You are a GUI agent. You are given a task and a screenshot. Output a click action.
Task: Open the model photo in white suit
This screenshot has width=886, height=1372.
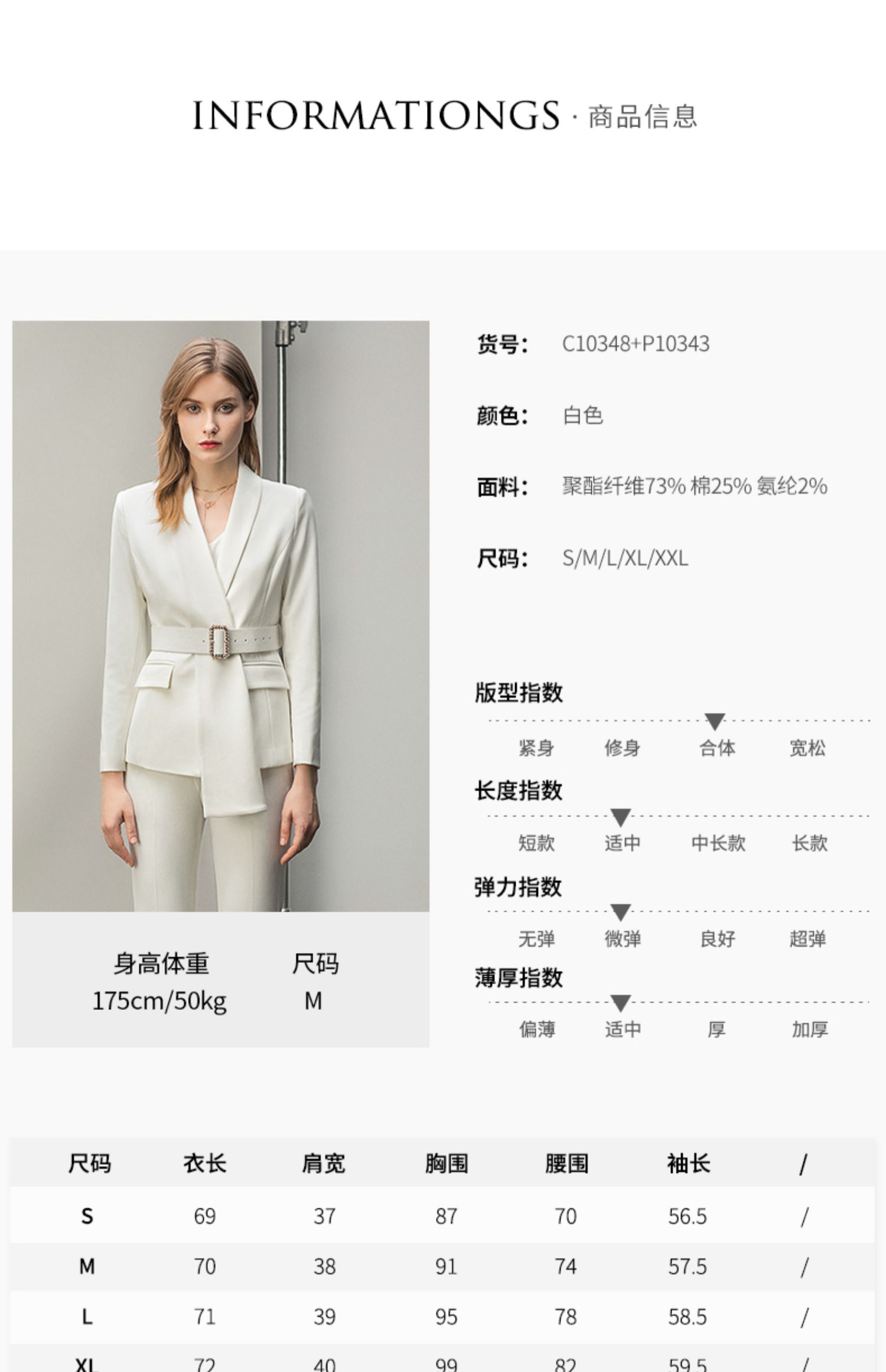[x=221, y=616]
